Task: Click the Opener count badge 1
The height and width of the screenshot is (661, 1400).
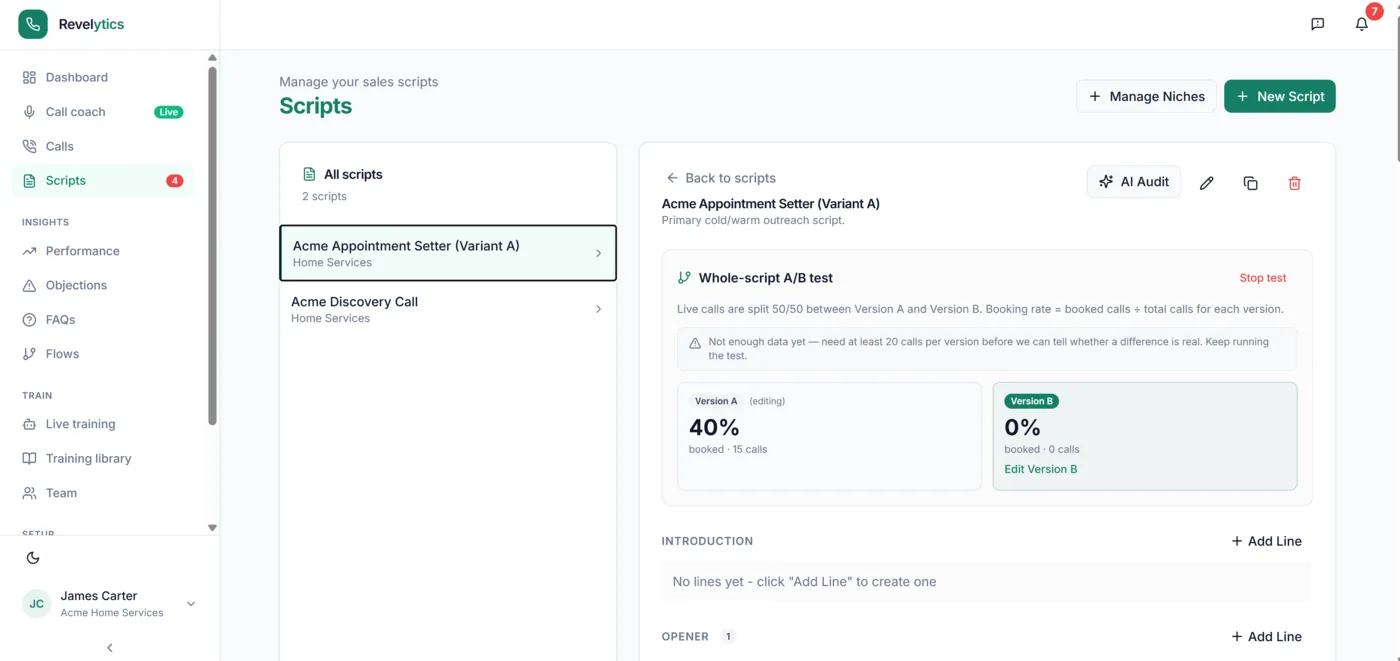Action: (x=728, y=636)
